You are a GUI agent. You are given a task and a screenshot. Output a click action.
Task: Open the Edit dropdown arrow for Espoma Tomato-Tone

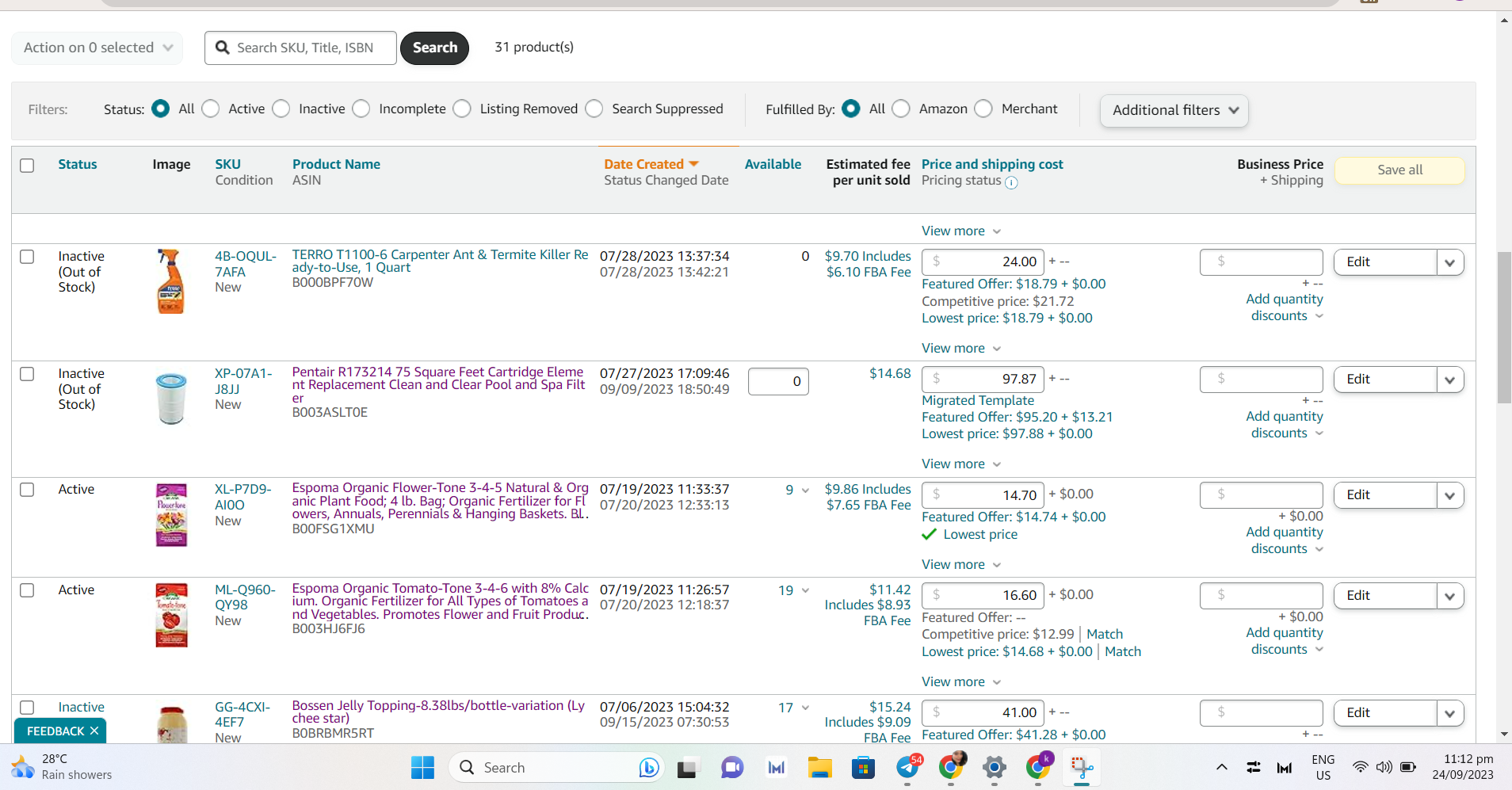tap(1450, 596)
